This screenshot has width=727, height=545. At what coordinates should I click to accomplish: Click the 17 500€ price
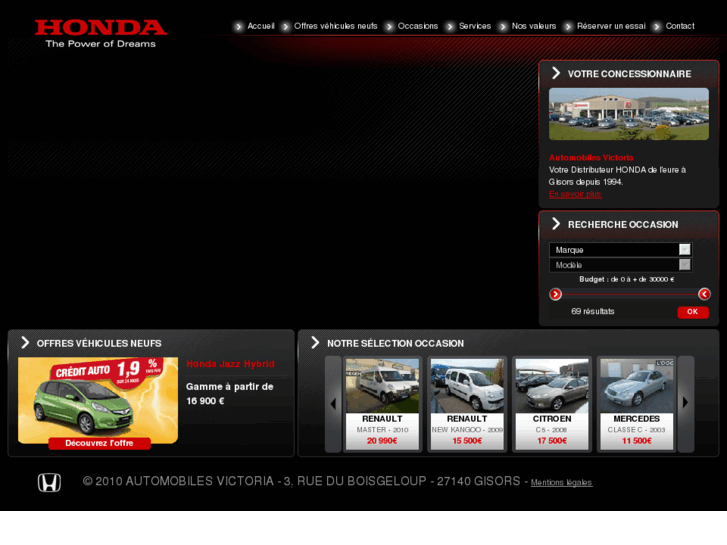(552, 441)
